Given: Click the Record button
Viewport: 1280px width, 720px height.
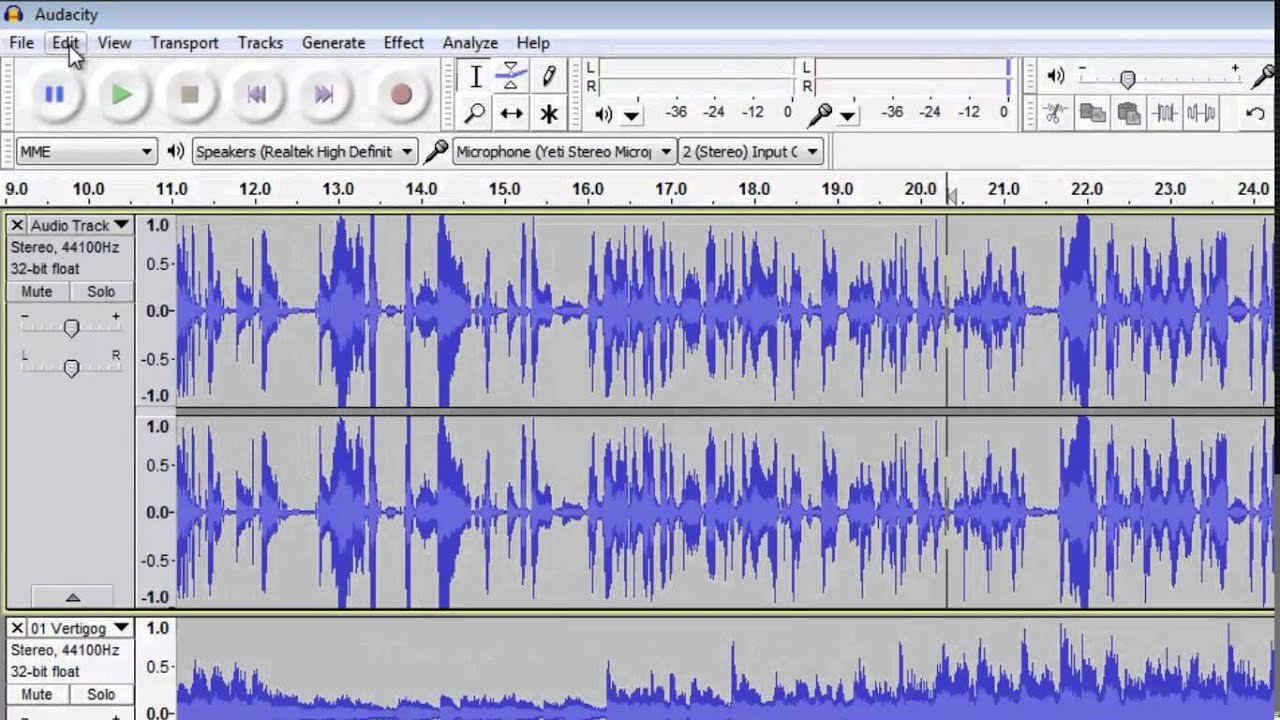Looking at the screenshot, I should [x=401, y=94].
